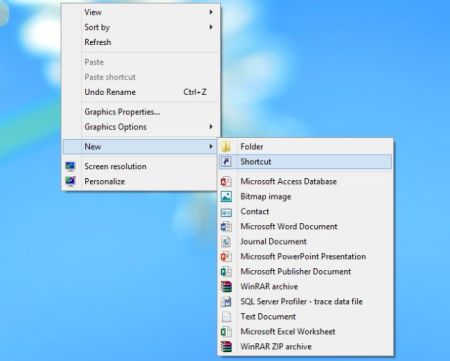
Task: Create a new Microsoft PowerPoint Presentation
Action: (305, 257)
